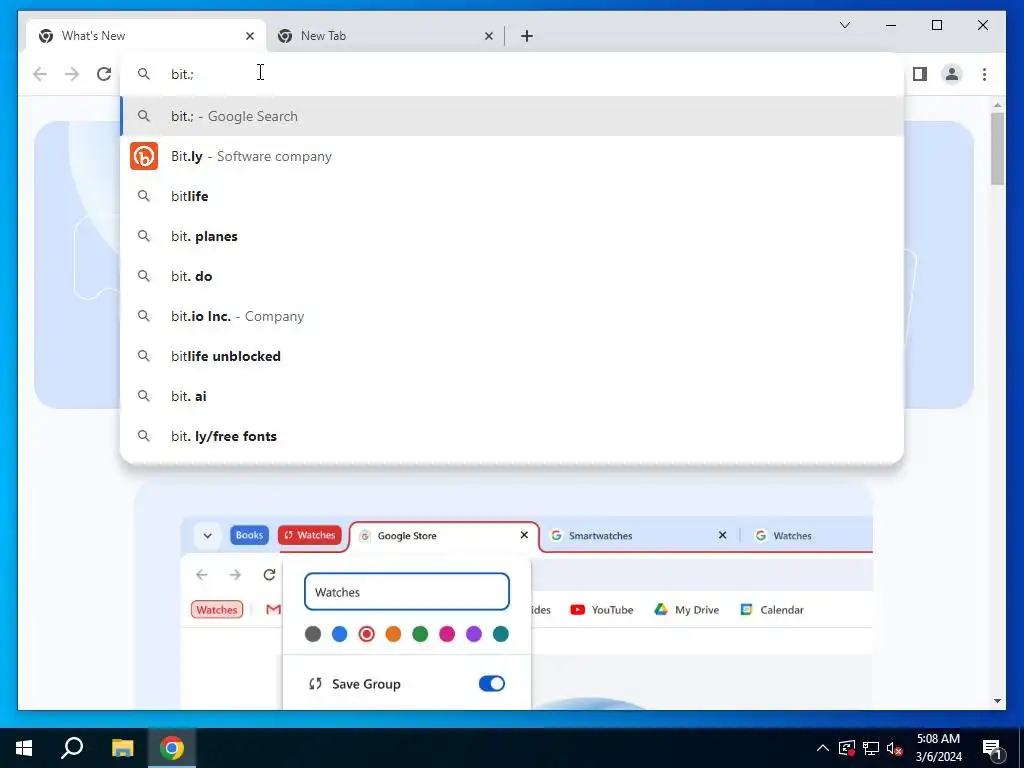This screenshot has width=1024, height=768.
Task: Open File Explorer from taskbar
Action: (x=122, y=748)
